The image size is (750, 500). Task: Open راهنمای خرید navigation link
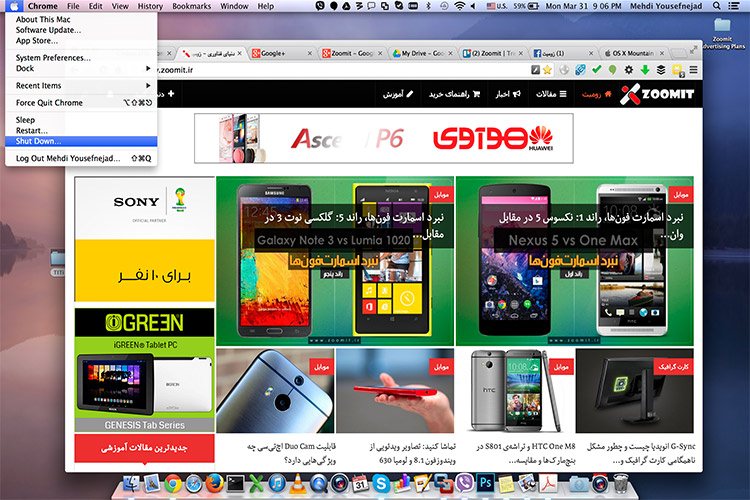(454, 94)
